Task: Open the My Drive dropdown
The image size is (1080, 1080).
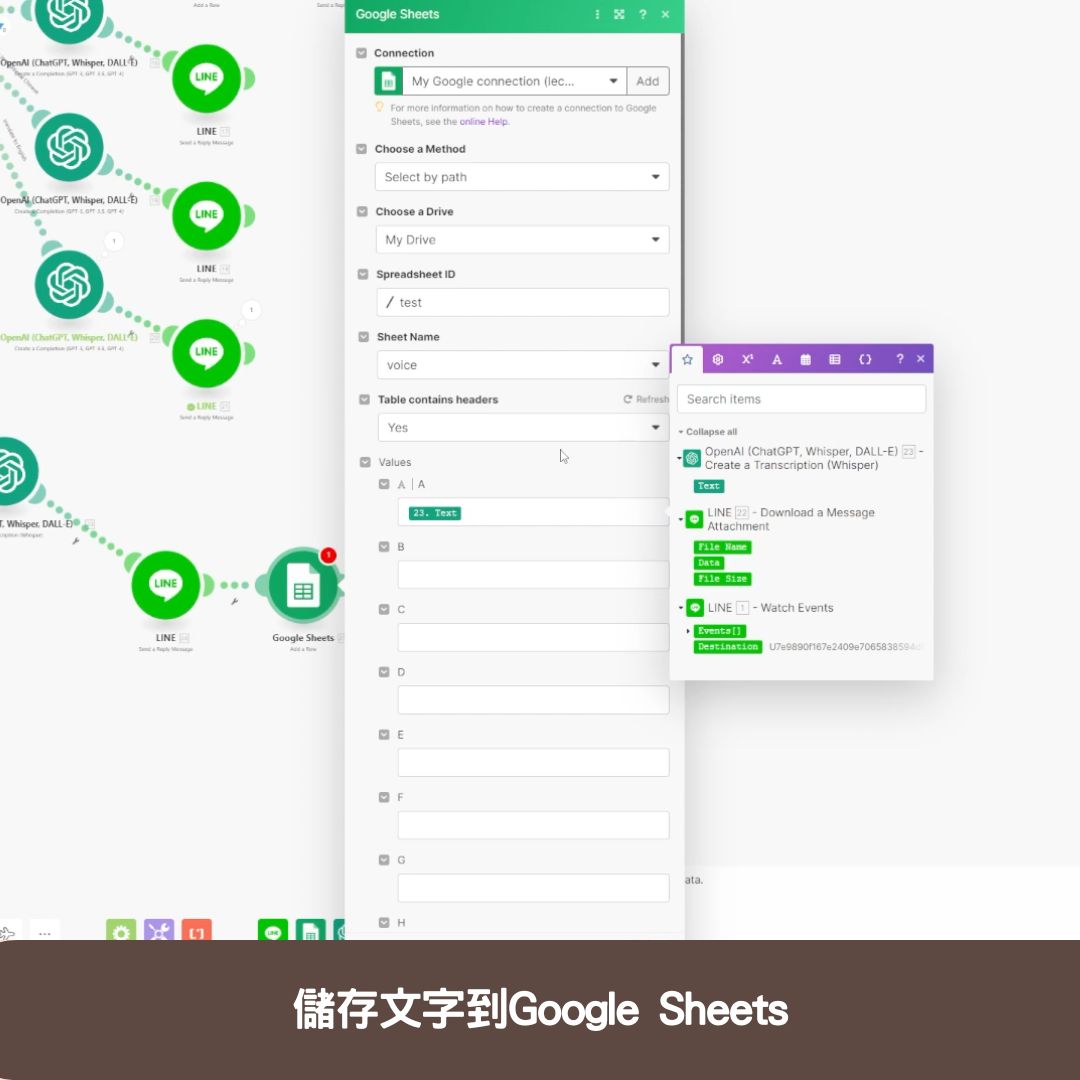Action: [x=522, y=239]
